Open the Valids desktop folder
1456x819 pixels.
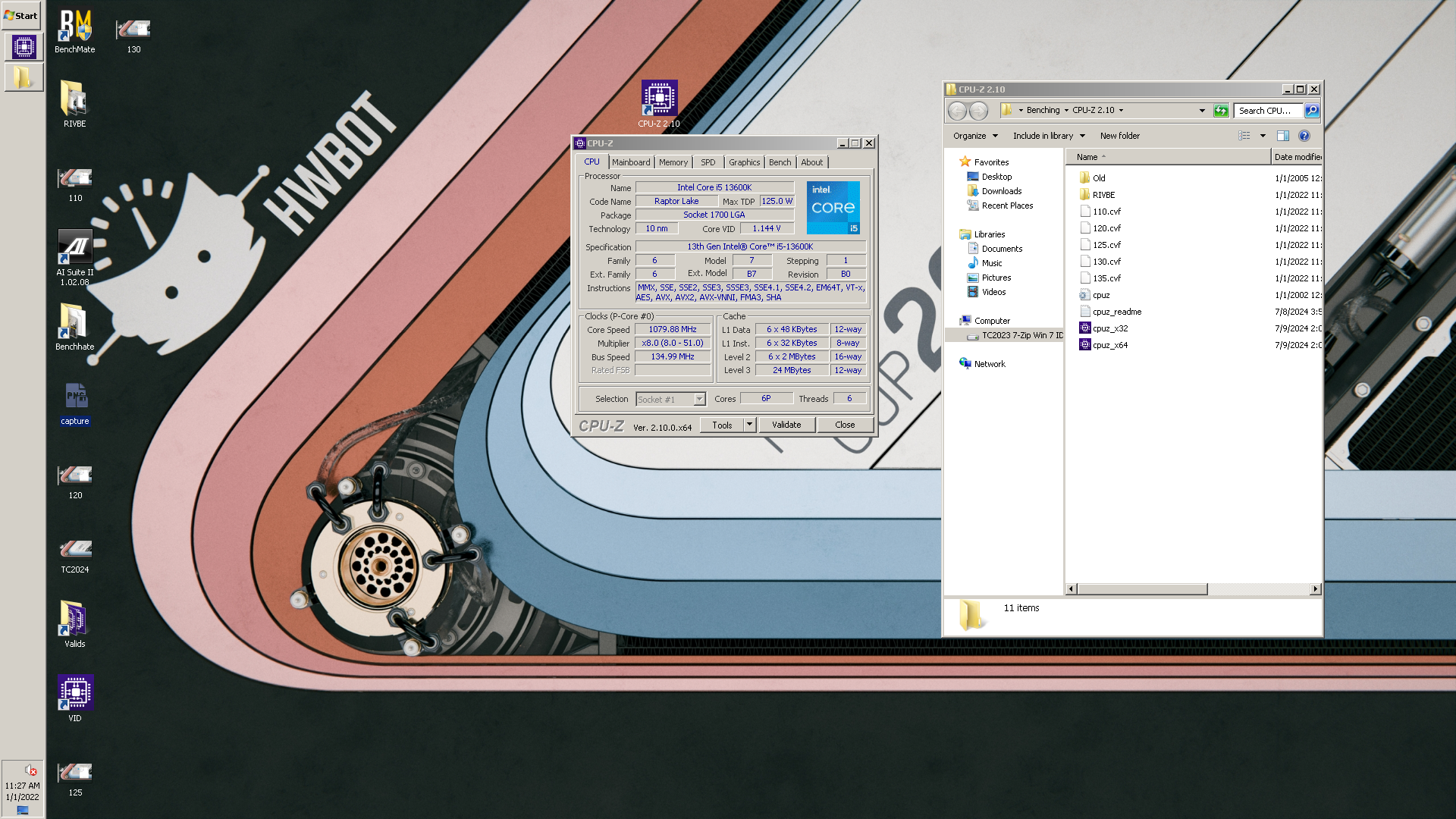(x=74, y=623)
